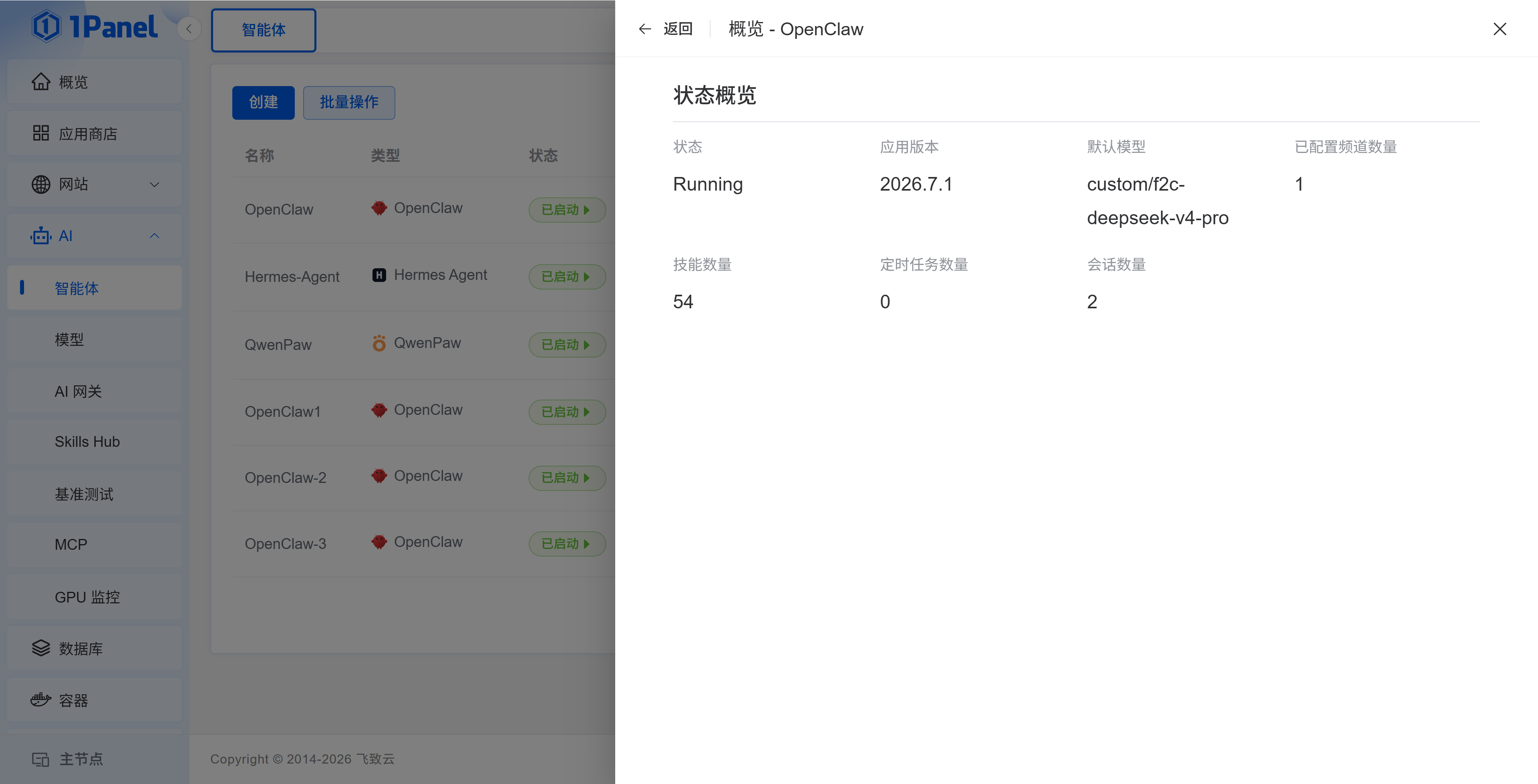Click the OpenClaw1 agent name in the list

pyautogui.click(x=283, y=412)
